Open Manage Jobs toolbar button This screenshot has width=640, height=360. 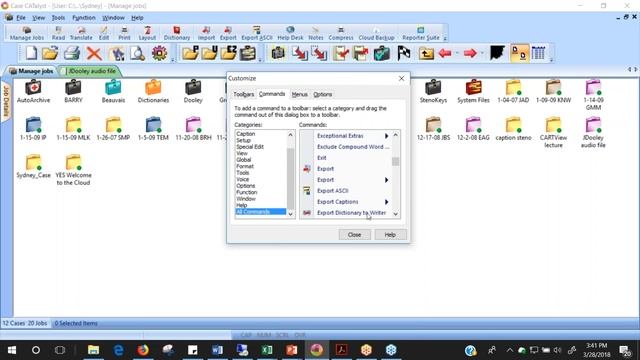(x=27, y=33)
